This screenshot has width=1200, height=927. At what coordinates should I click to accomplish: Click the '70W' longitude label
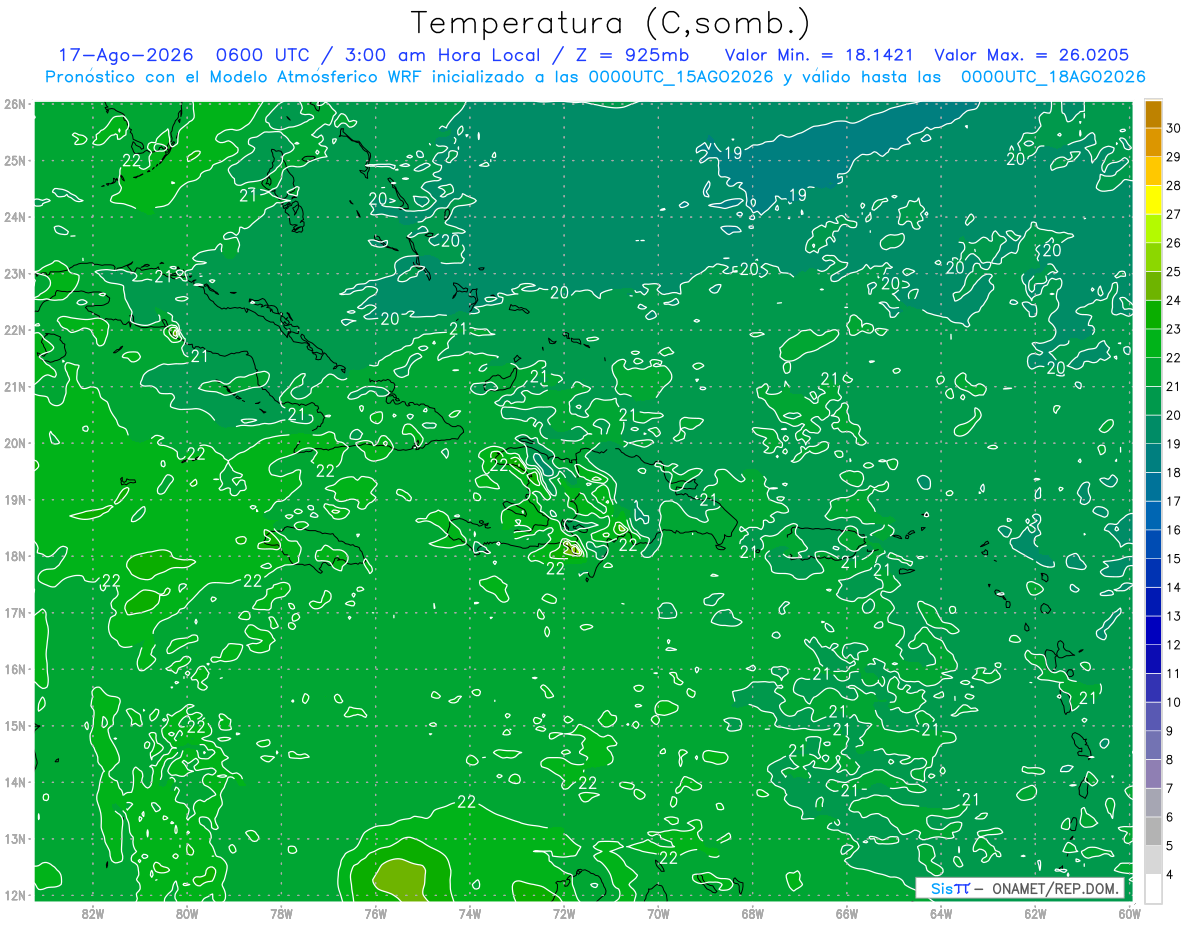[x=658, y=912]
